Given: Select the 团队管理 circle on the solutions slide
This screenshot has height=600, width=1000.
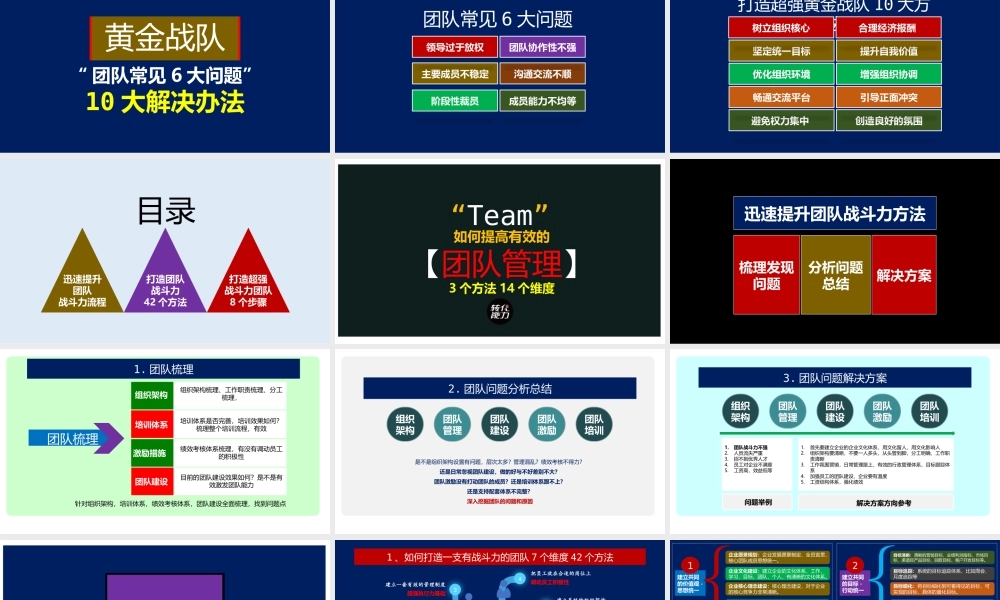Looking at the screenshot, I should (x=786, y=411).
